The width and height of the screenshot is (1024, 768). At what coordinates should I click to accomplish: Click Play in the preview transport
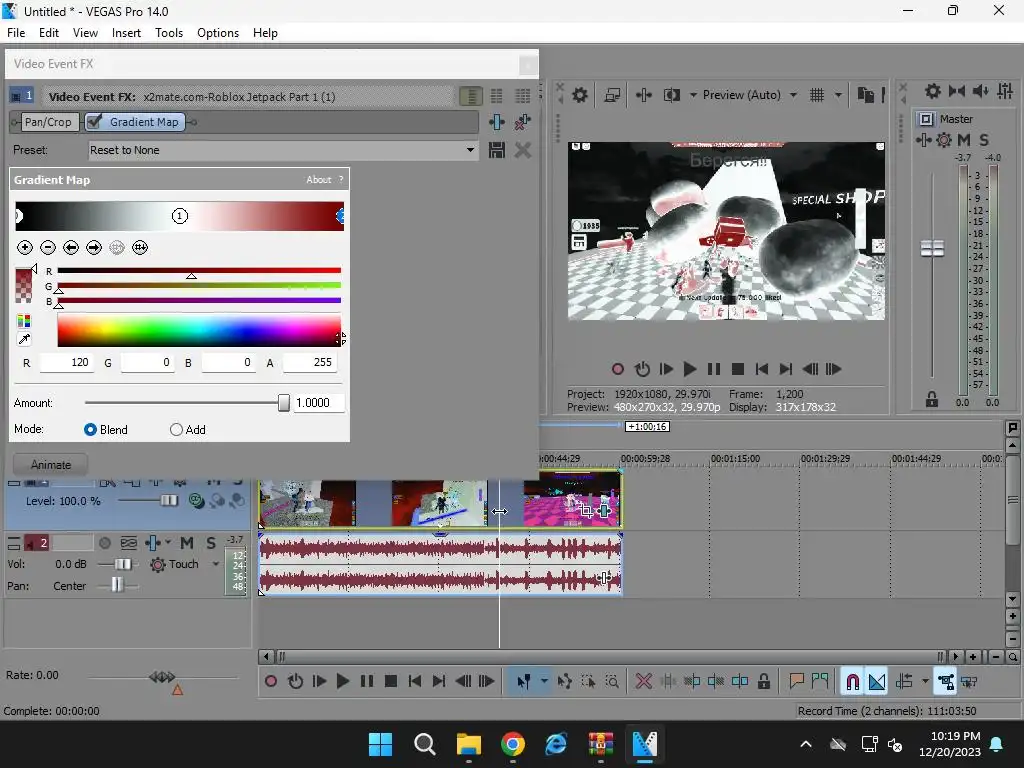tap(690, 369)
